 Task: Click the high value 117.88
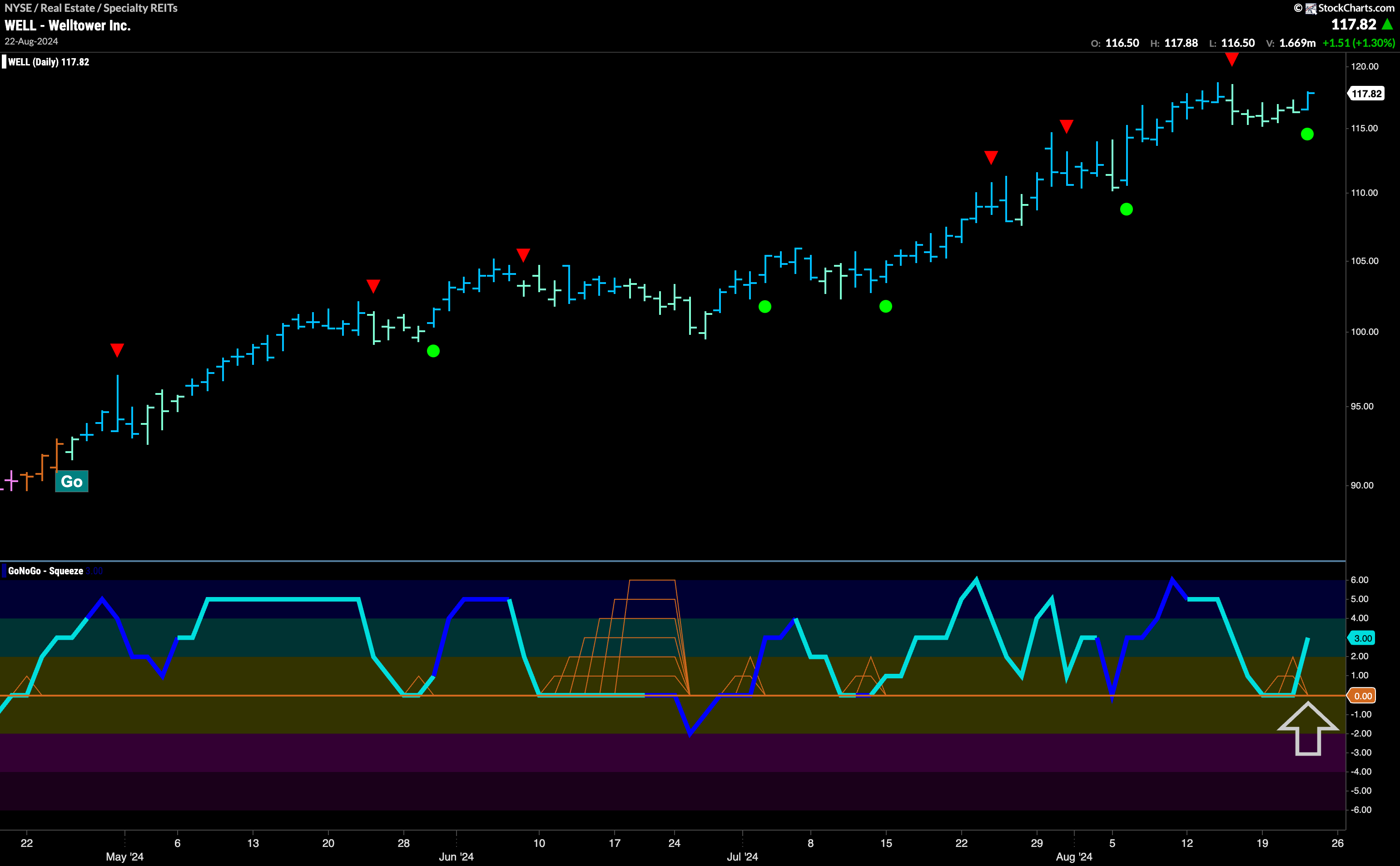pos(1181,43)
